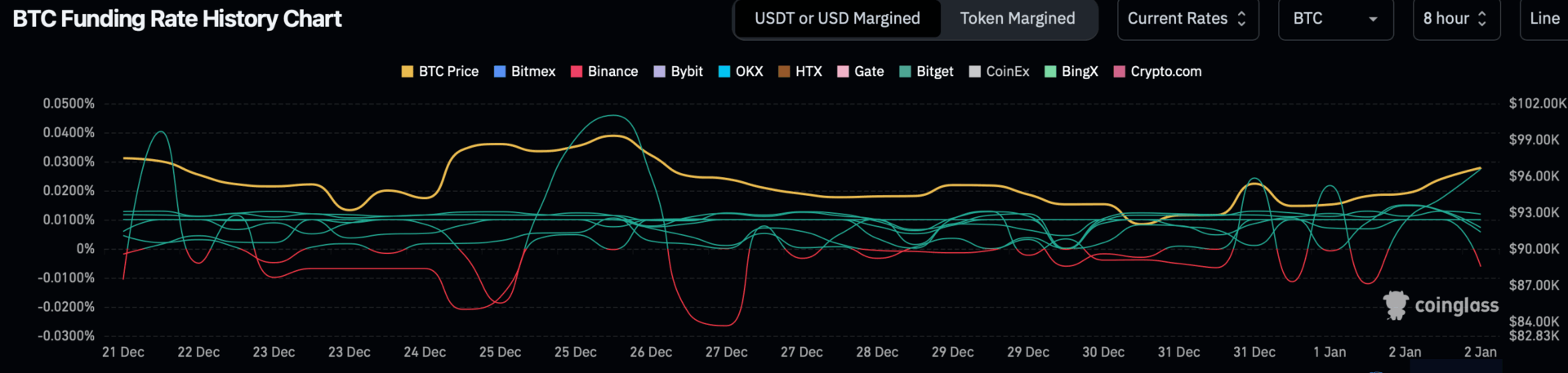The height and width of the screenshot is (373, 1568).
Task: Hide the CoinEx series label
Action: [1008, 72]
